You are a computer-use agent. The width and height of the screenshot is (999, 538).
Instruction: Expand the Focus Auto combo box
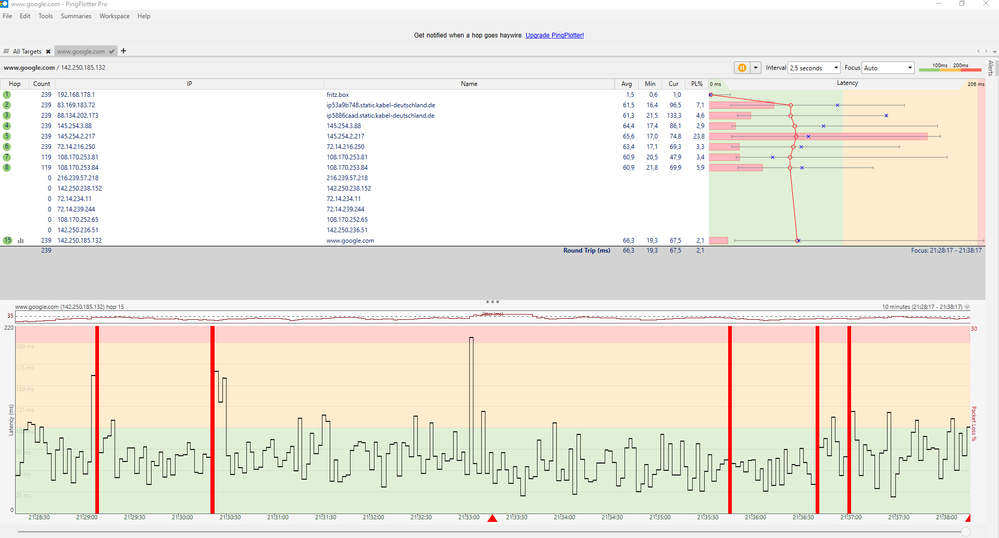coord(887,67)
